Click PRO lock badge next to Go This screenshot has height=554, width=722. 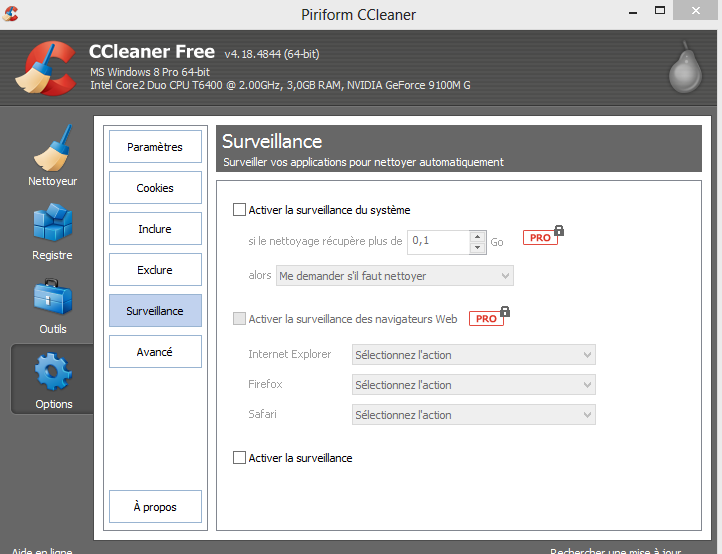pyautogui.click(x=543, y=235)
